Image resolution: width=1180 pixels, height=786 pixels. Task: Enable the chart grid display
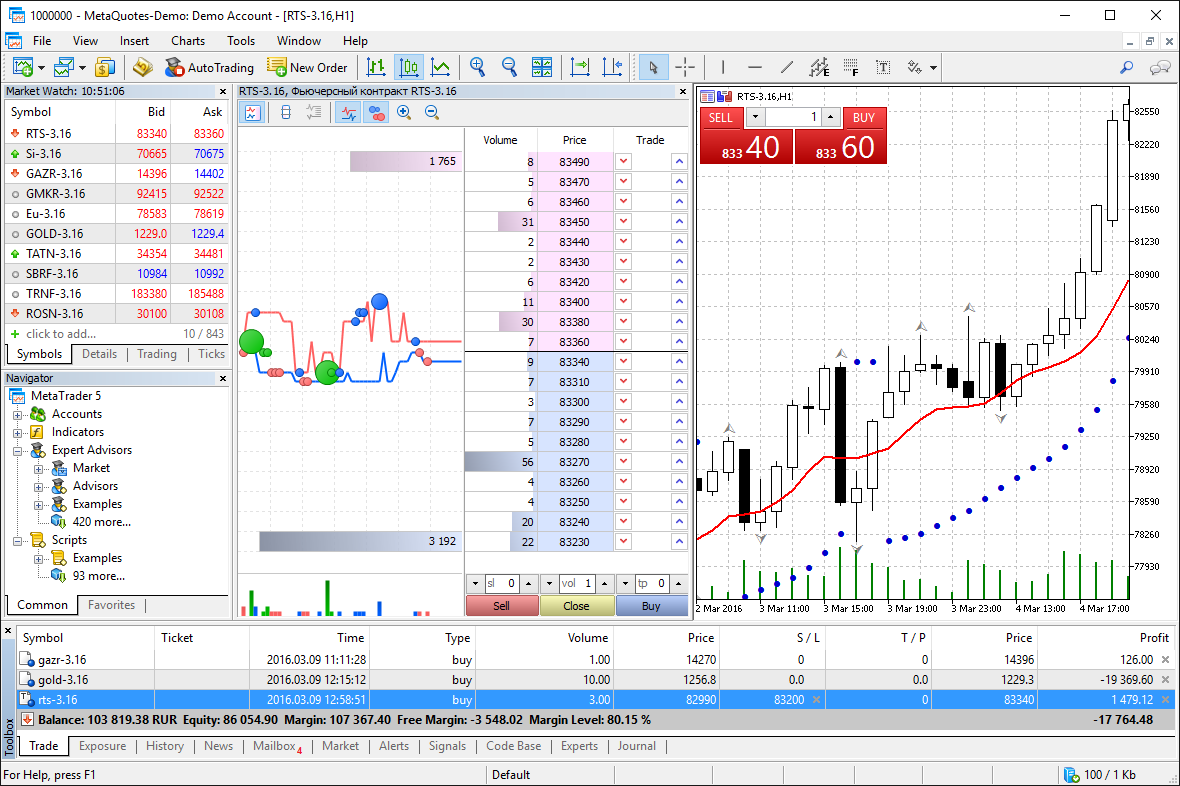[851, 67]
